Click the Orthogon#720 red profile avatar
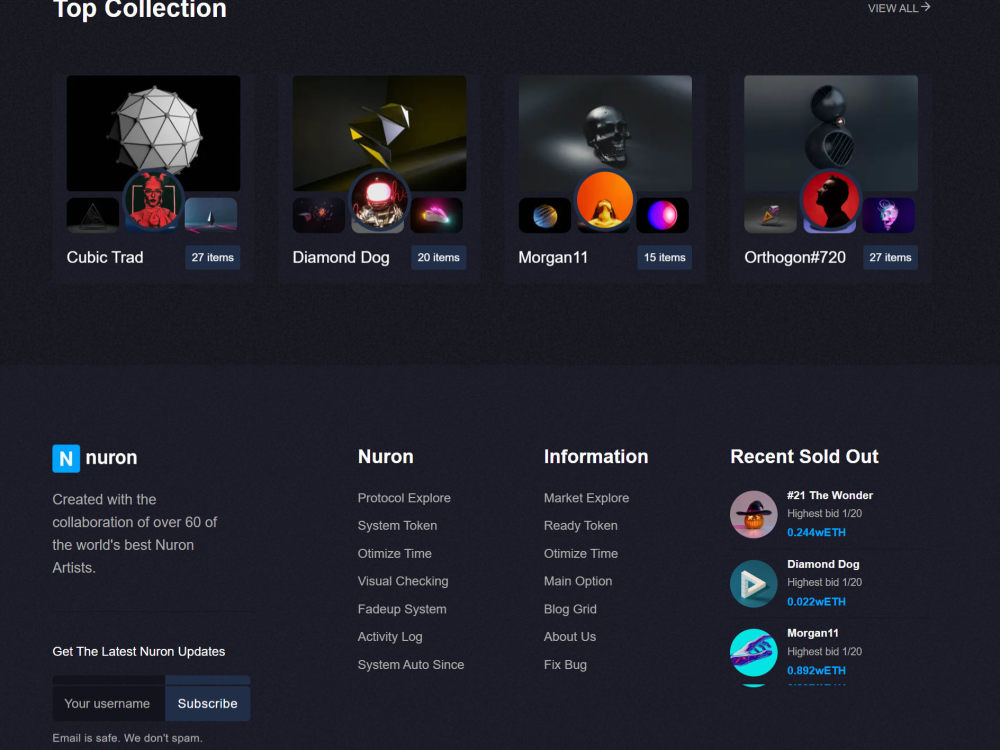1000x750 pixels. tap(830, 200)
